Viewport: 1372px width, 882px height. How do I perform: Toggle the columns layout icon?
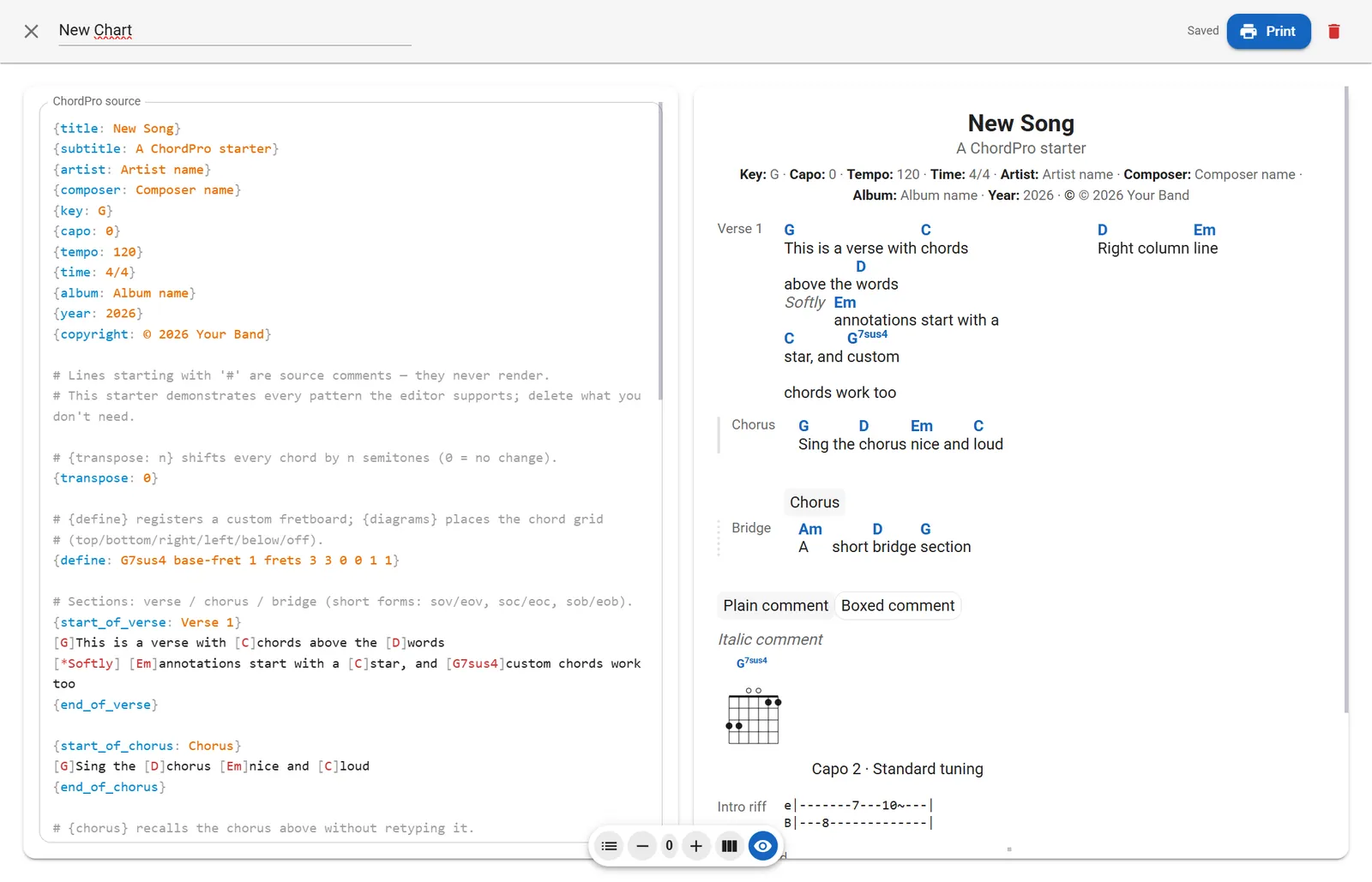(730, 846)
